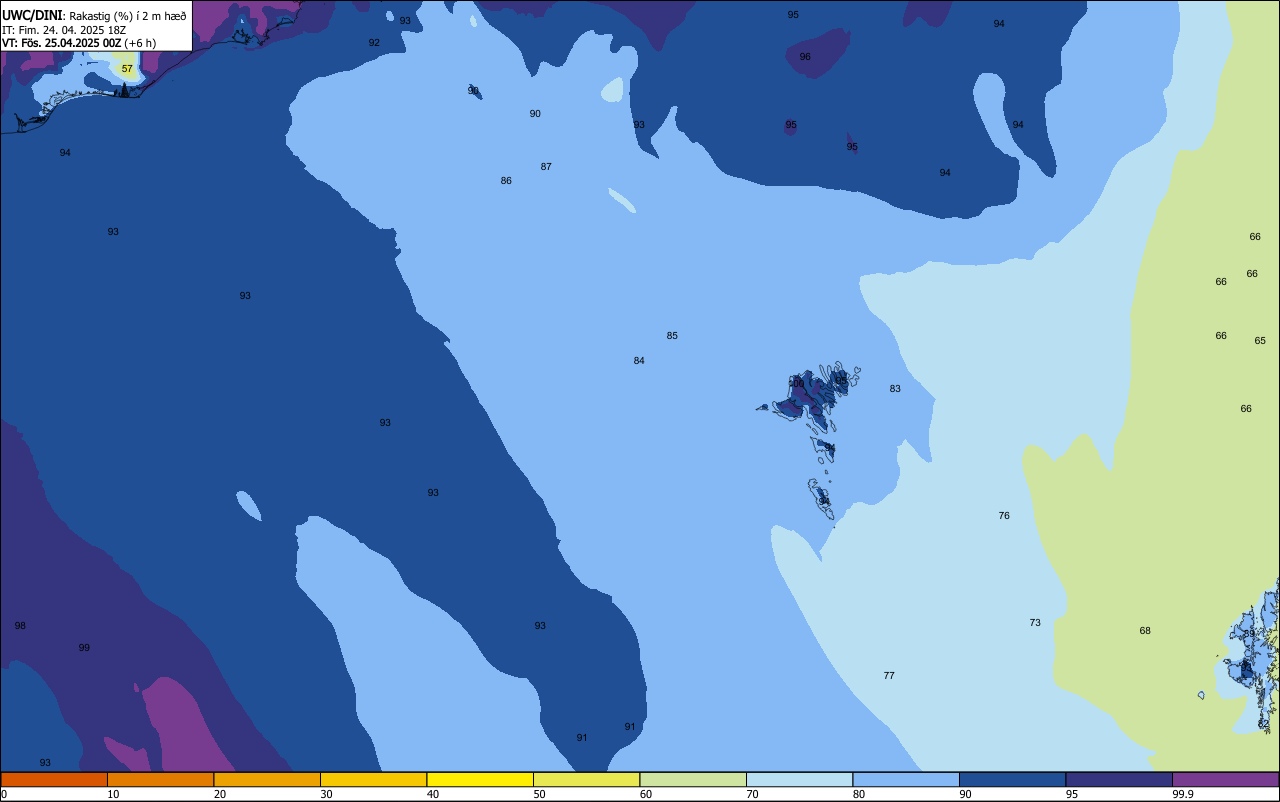The image size is (1280, 802).
Task: Select the 95–99.9 indigo legend swatch
Action: pos(1119,779)
